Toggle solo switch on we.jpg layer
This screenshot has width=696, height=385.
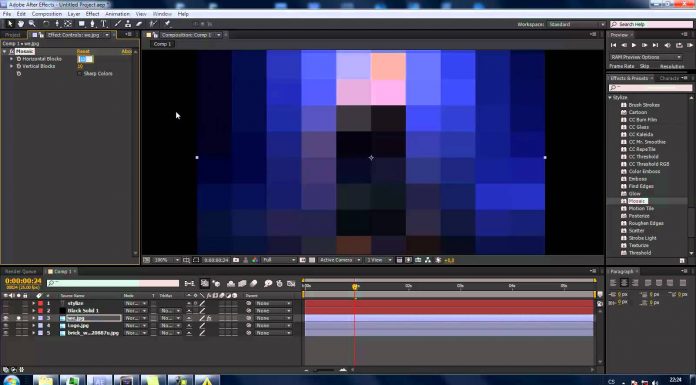(x=19, y=318)
